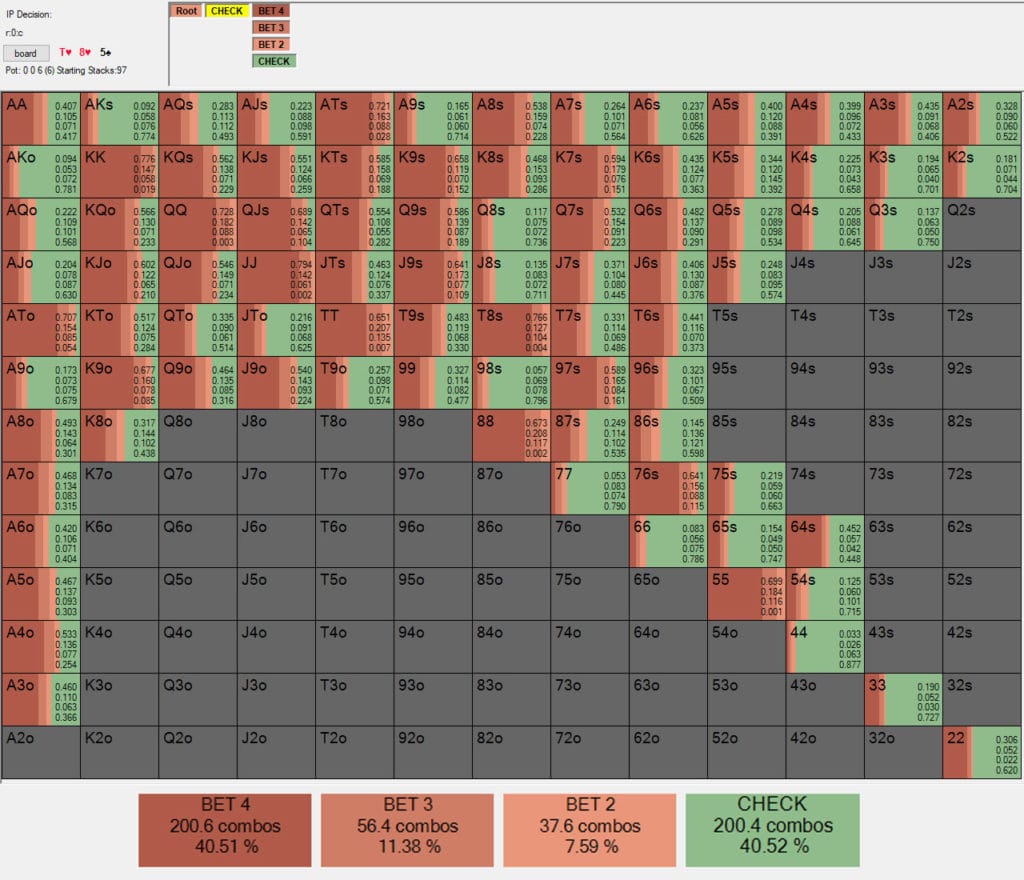
Task: Select the yellow CHECK node
Action: click(226, 11)
